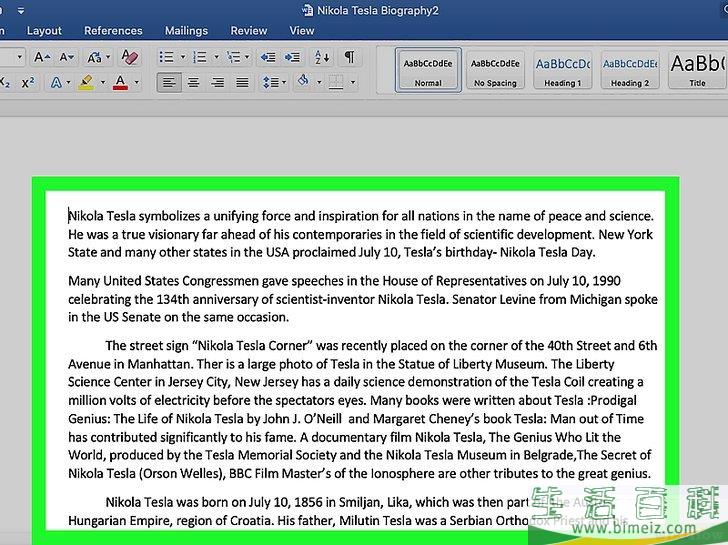Open the View tab
Viewport: 728px width, 545px height.
point(302,31)
